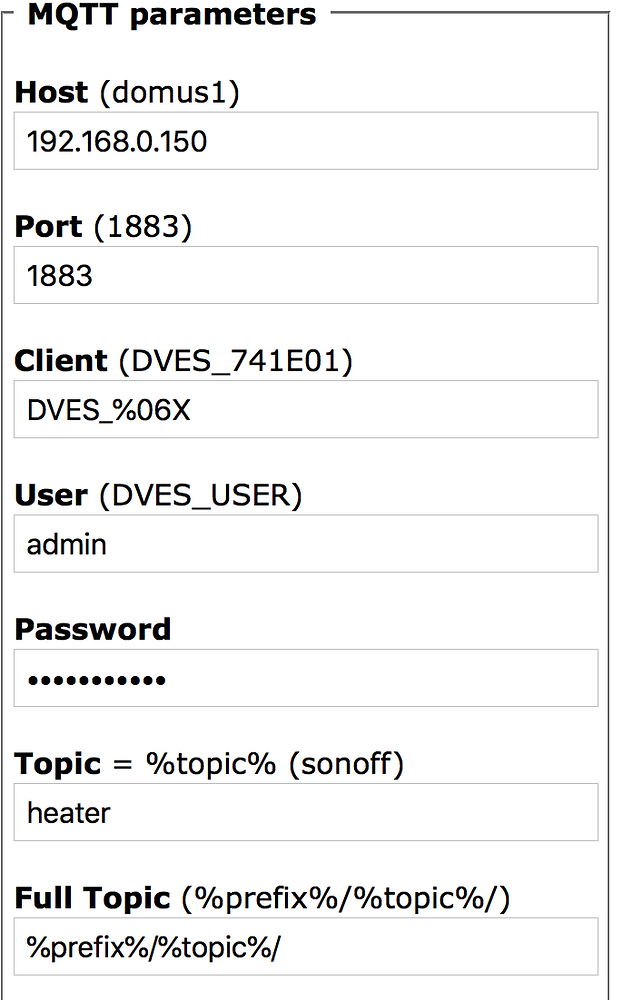Click the Host input field with 192.168.0.150

(306, 141)
